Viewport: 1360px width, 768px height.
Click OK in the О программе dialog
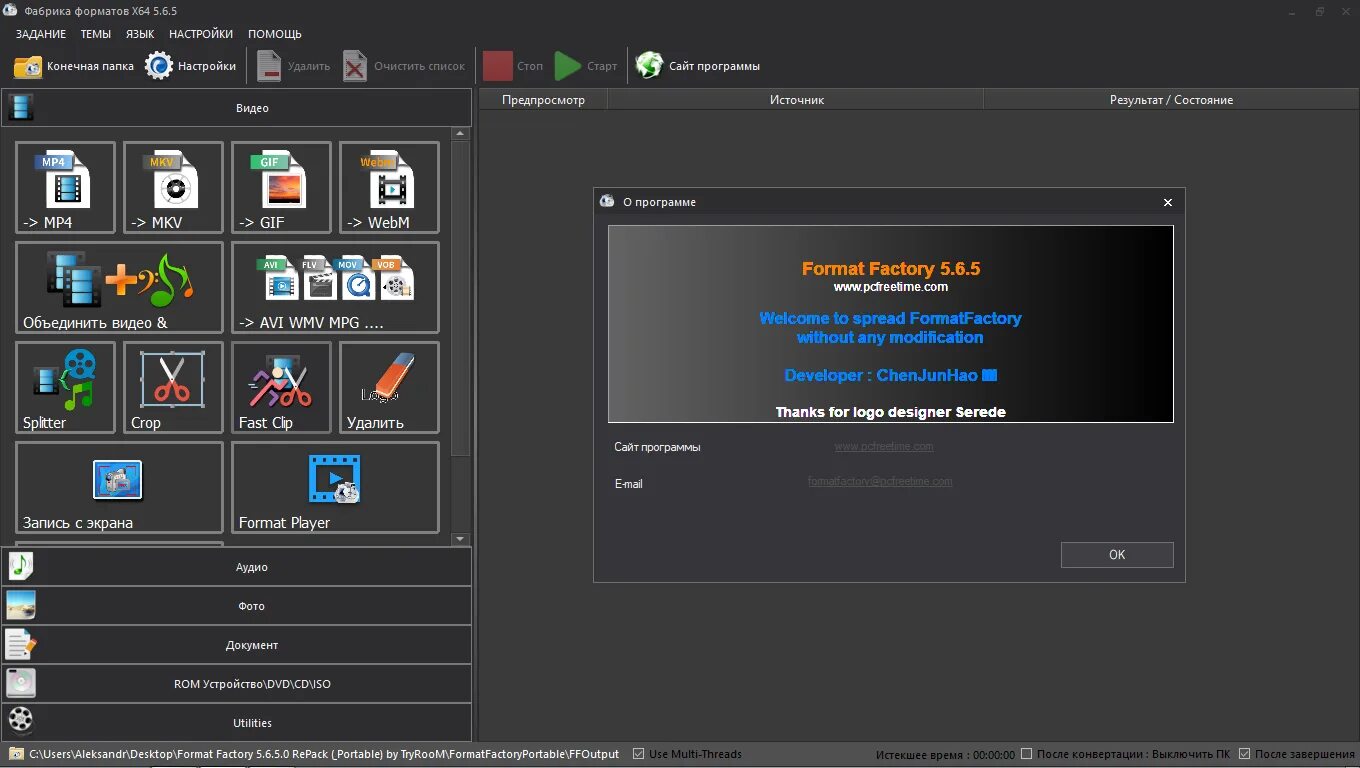pyautogui.click(x=1117, y=555)
